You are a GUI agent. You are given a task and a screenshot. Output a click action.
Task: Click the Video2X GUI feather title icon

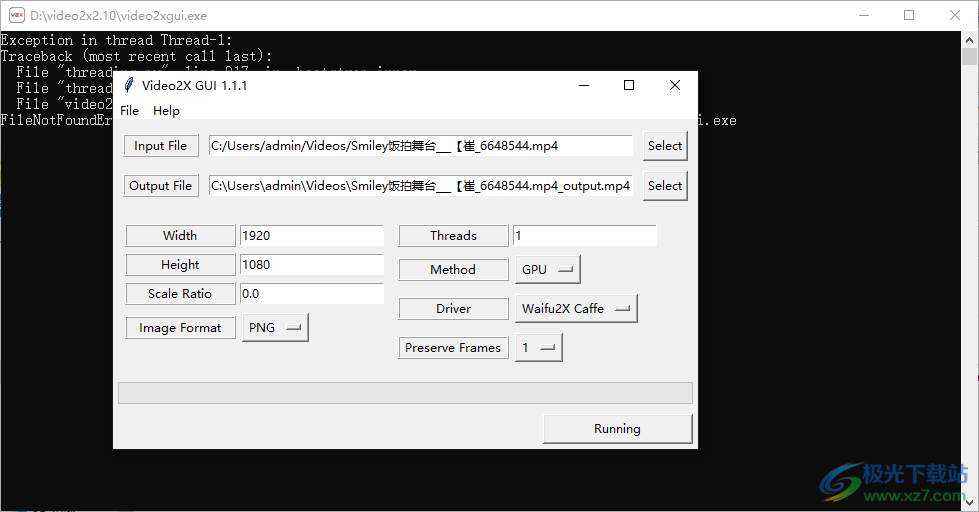click(129, 86)
